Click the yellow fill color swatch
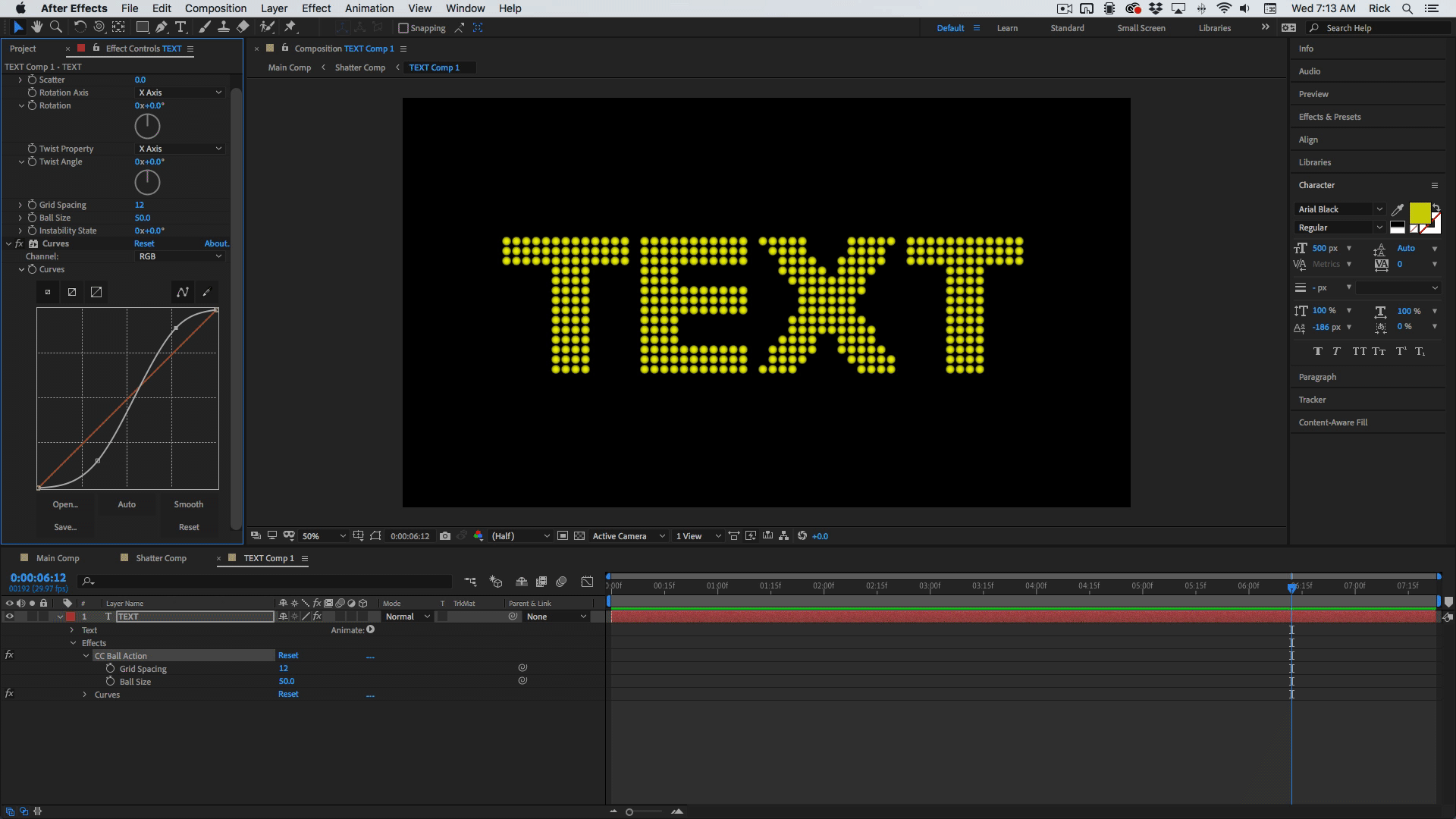Screen dimensions: 1456x819 point(1419,212)
